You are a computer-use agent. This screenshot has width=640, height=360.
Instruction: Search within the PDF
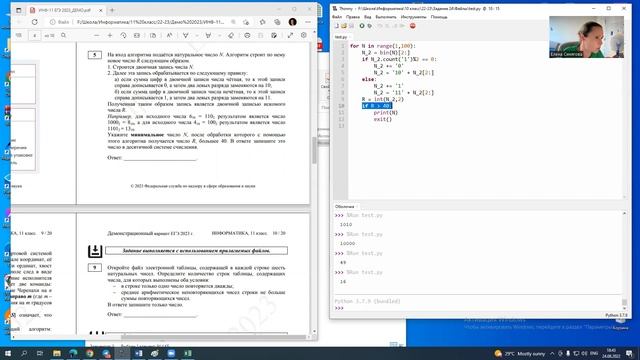pyautogui.click(x=63, y=36)
